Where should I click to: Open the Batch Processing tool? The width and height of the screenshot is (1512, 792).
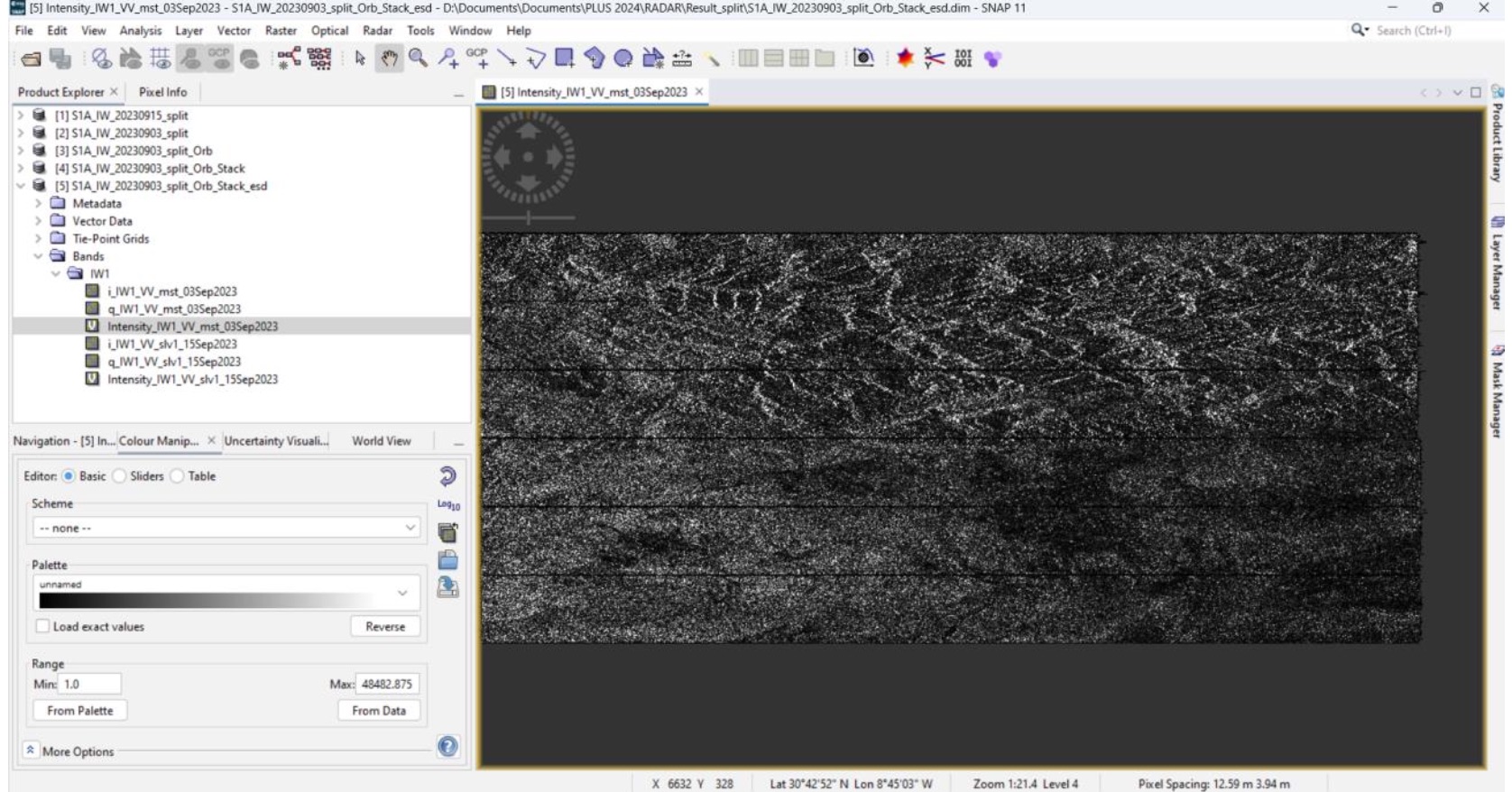coord(319,60)
